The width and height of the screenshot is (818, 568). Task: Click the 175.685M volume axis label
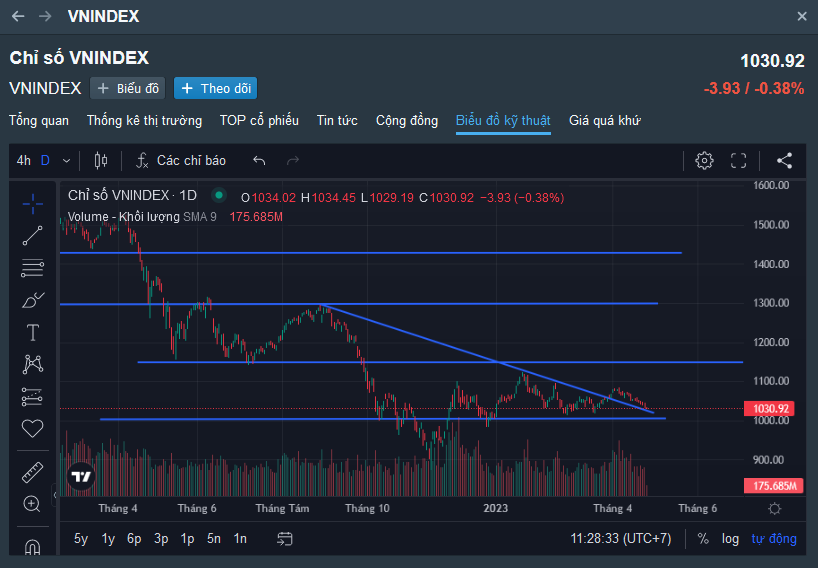(774, 486)
